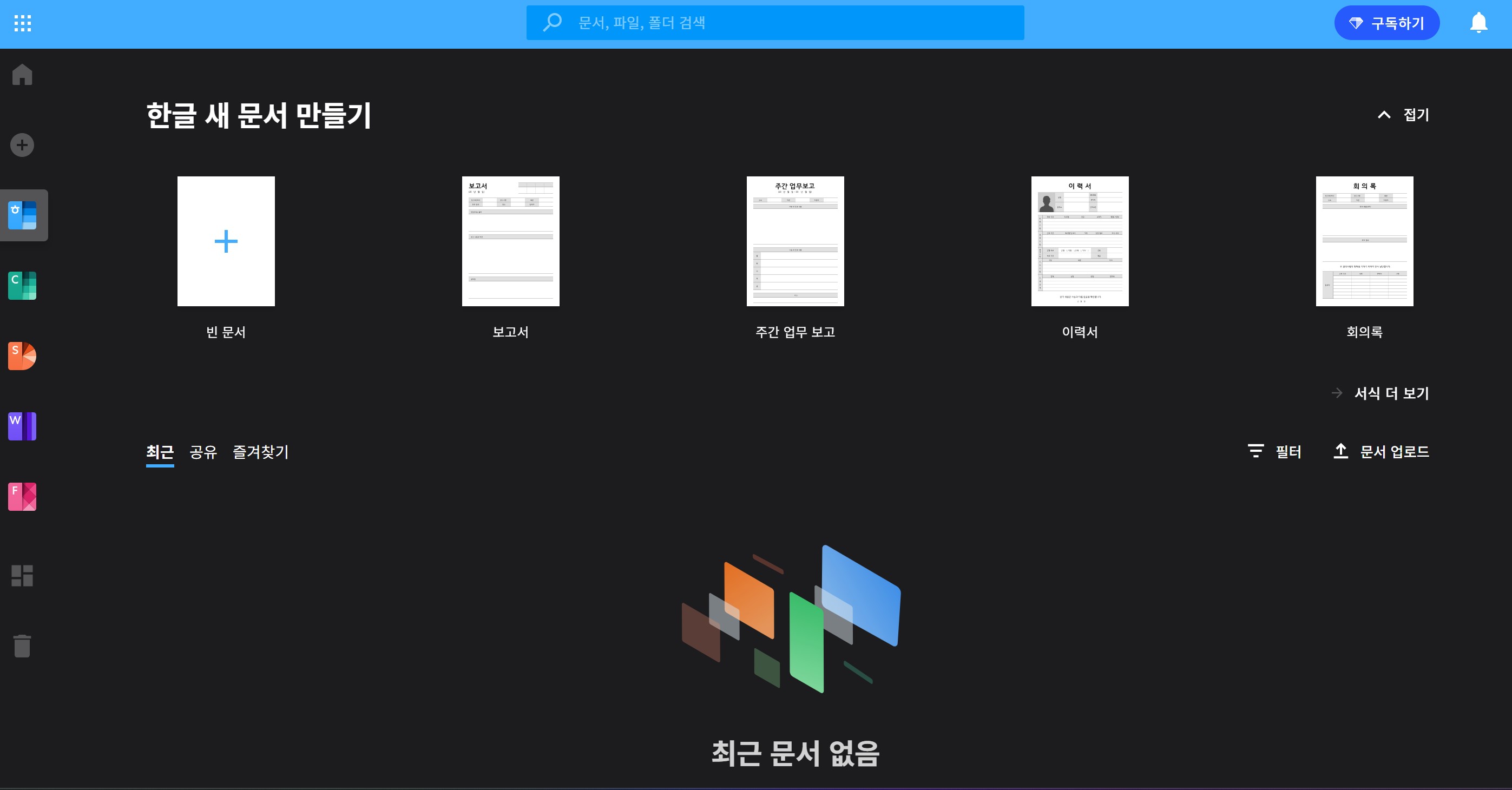The height and width of the screenshot is (790, 1512).
Task: Open notifications bell icon
Action: pos(1478,23)
